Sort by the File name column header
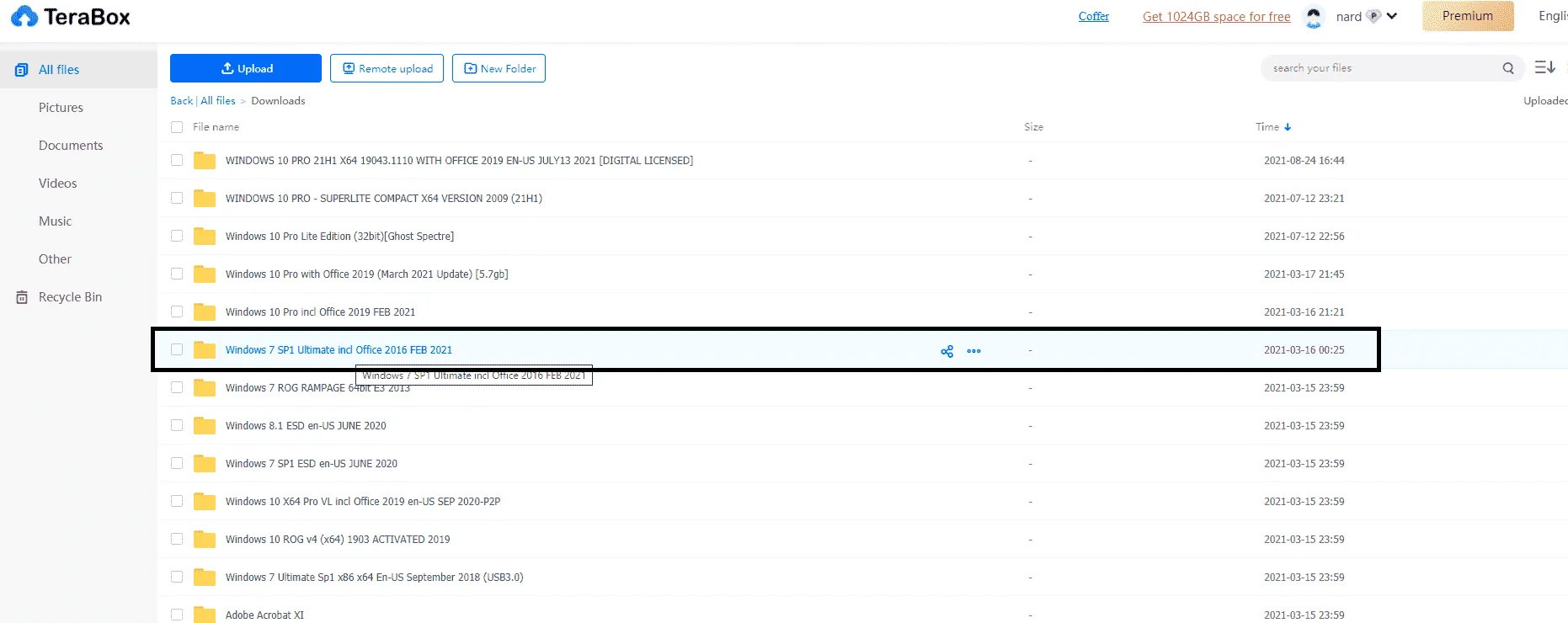Screen dimensions: 1568x623 pyautogui.click(x=216, y=127)
